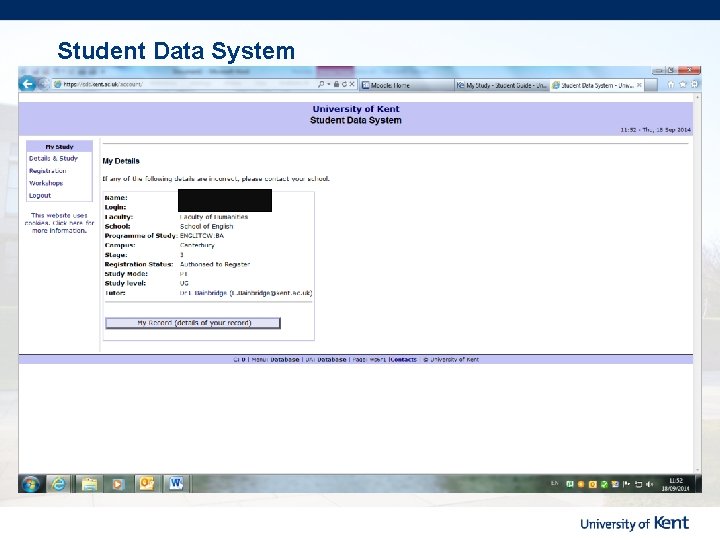Open File Explorer folder on taskbar
Image resolution: width=720 pixels, height=540 pixels.
89,484
